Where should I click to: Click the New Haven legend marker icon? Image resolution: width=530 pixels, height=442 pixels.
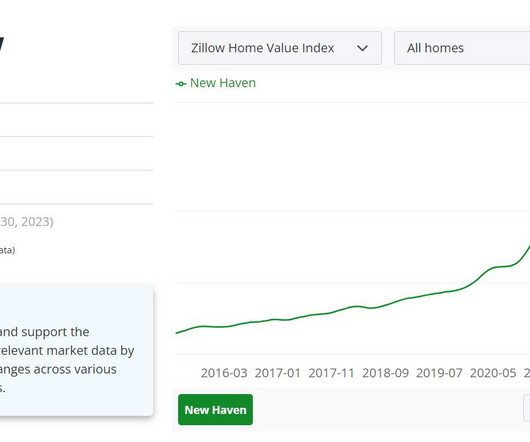click(x=181, y=84)
